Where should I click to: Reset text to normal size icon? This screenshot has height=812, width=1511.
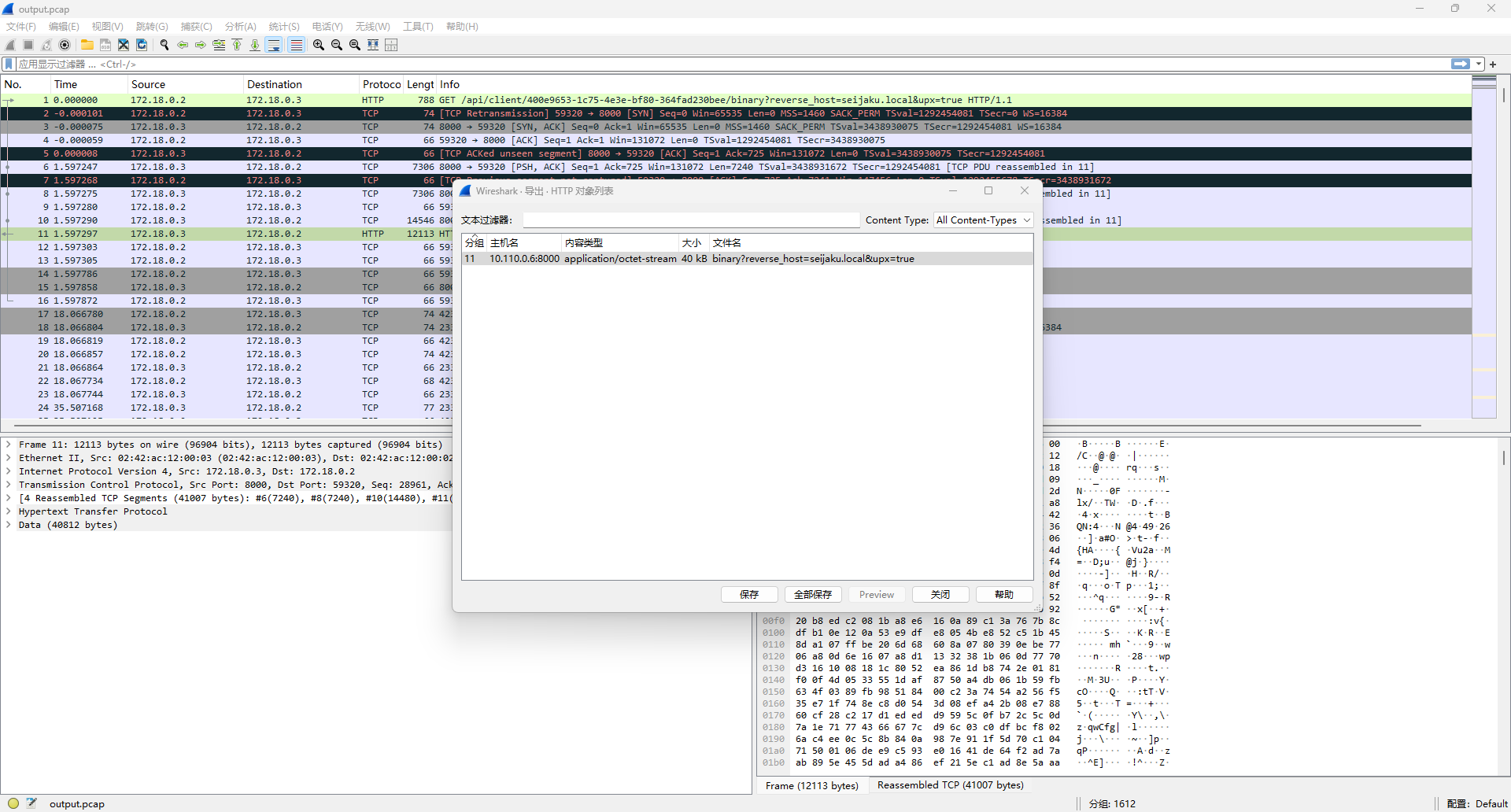[x=355, y=45]
